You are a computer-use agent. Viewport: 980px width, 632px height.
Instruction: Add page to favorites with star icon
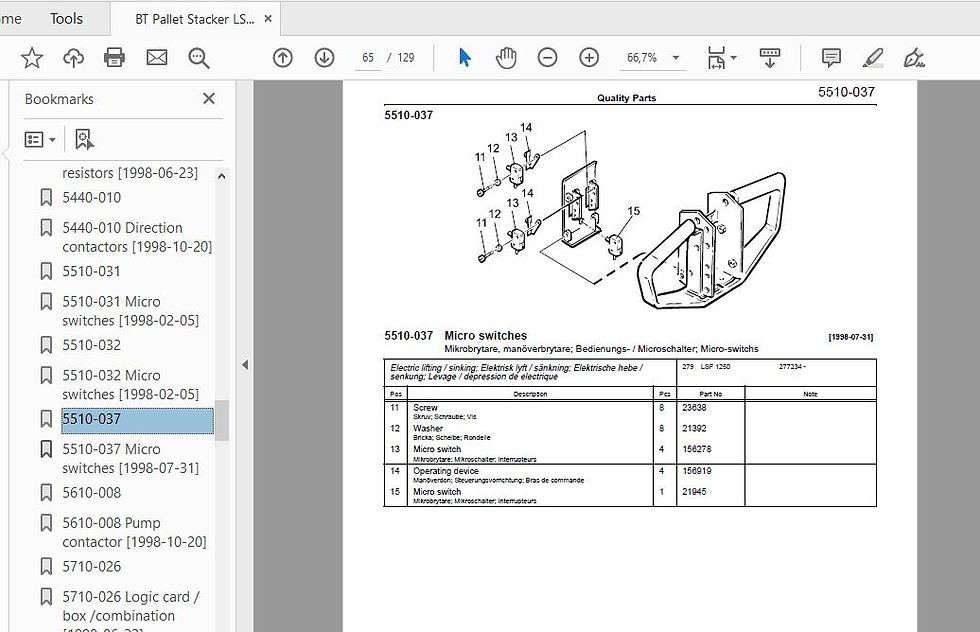click(32, 58)
